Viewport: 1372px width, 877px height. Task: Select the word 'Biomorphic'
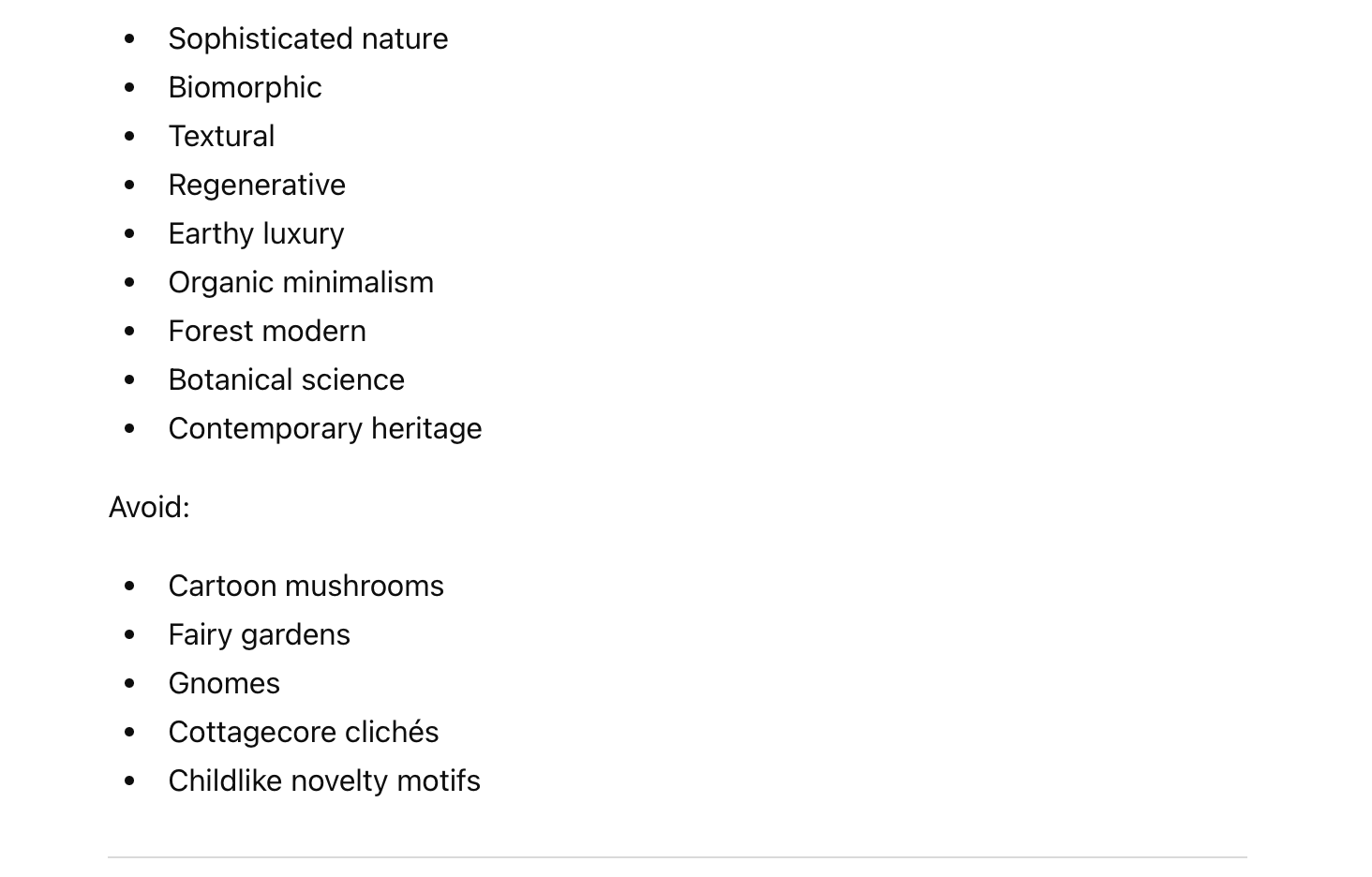(245, 87)
